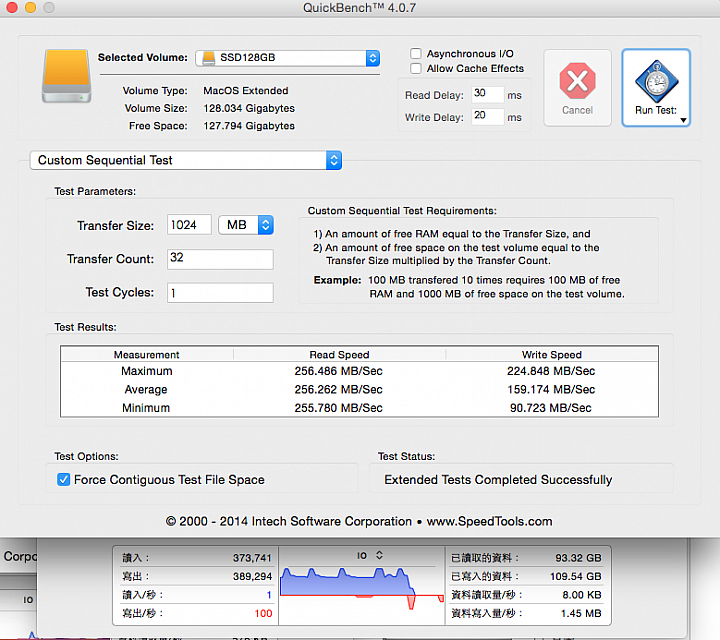
Task: Click the orange SSD drive icon
Action: click(x=67, y=76)
